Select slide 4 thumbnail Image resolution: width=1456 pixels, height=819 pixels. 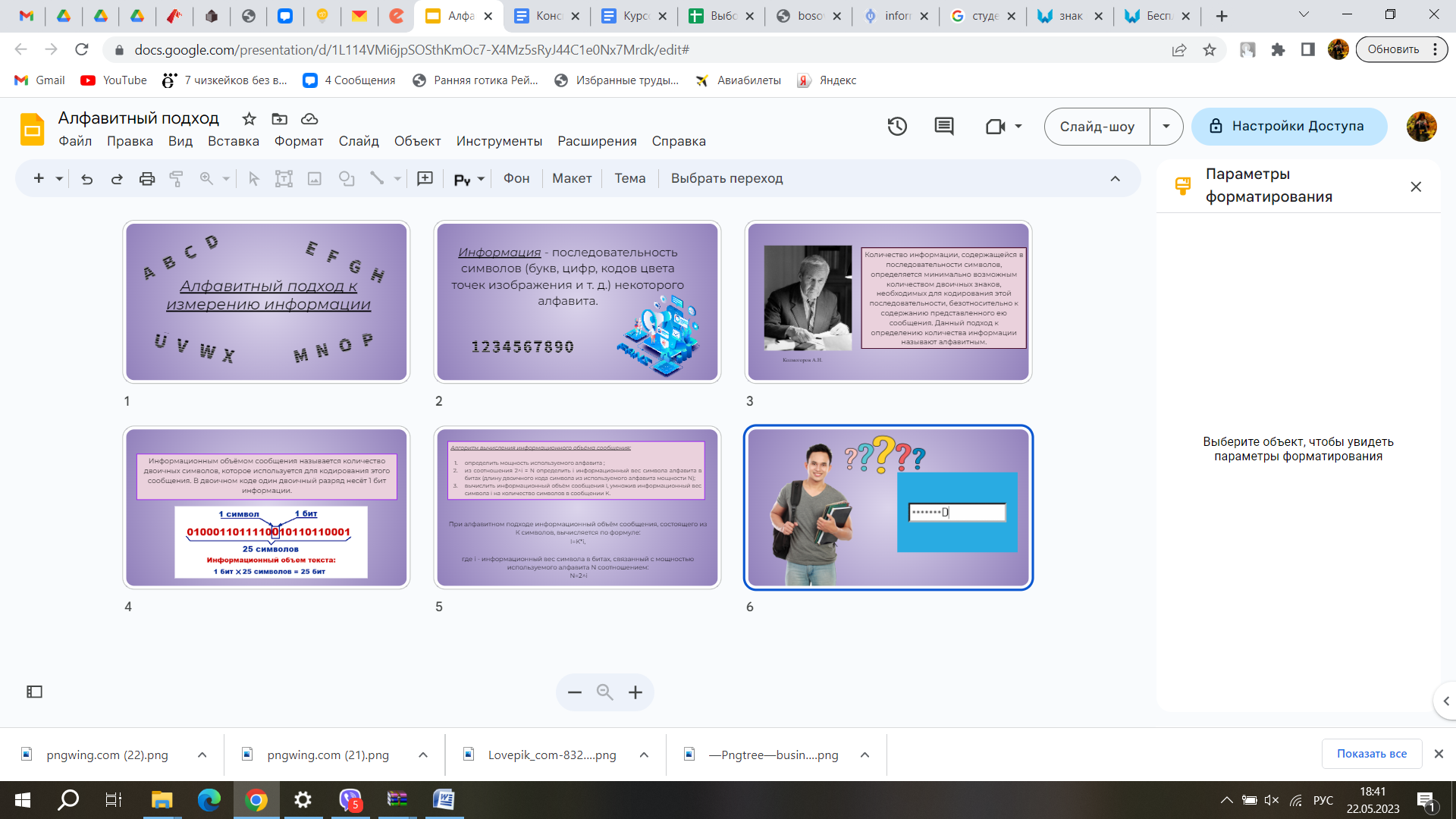[x=266, y=508]
